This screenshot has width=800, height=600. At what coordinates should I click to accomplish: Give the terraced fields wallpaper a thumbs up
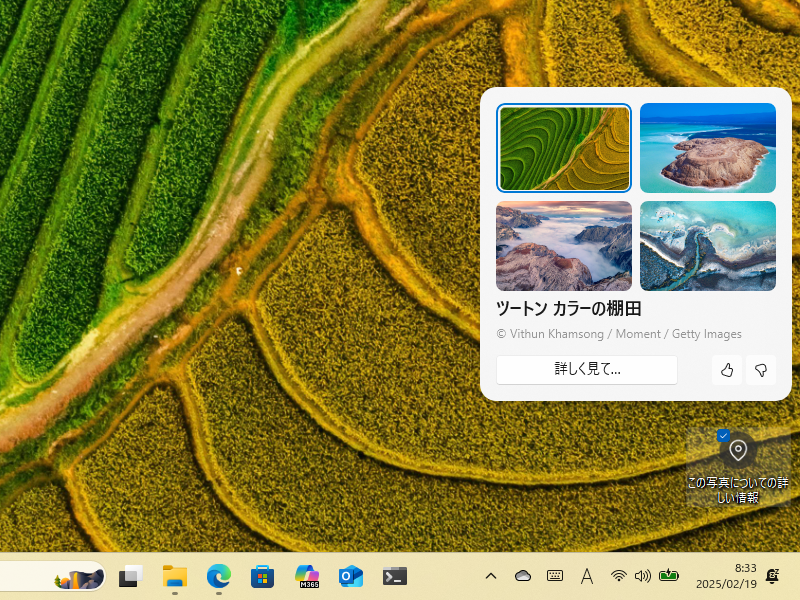pyautogui.click(x=727, y=369)
